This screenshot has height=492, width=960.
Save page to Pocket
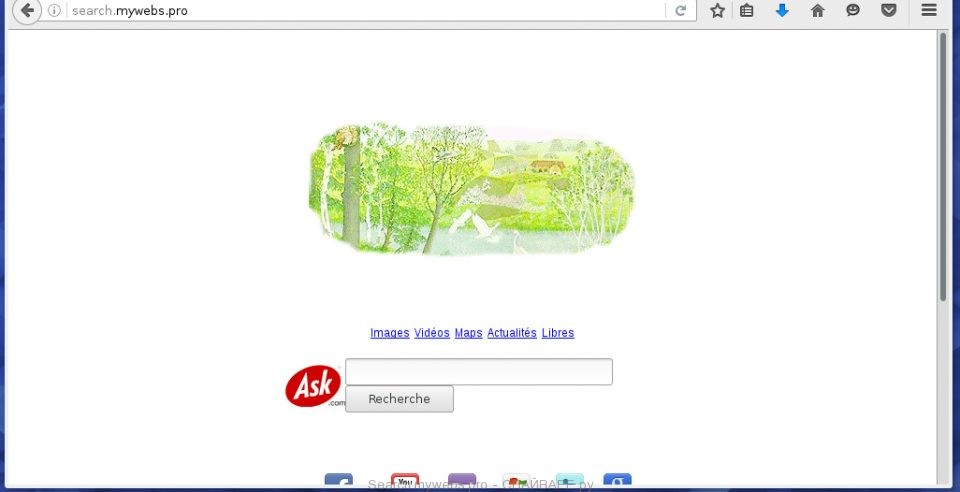(888, 10)
